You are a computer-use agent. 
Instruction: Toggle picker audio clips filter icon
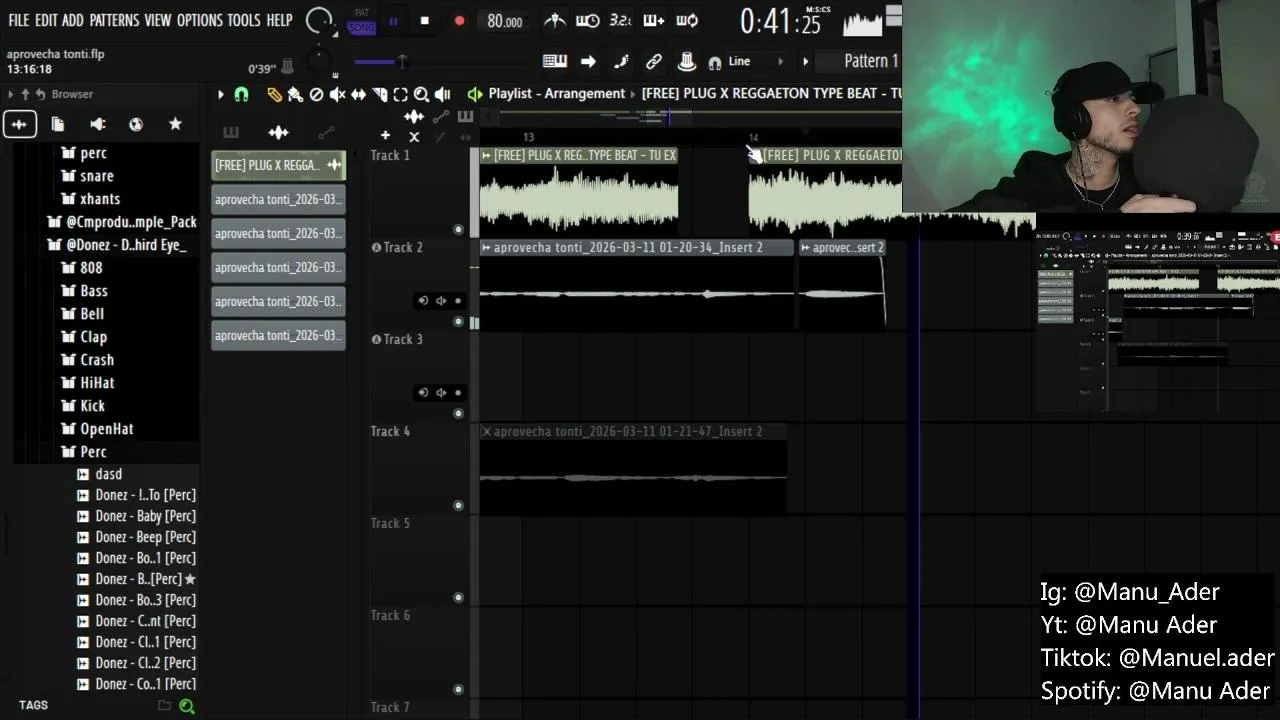(278, 132)
